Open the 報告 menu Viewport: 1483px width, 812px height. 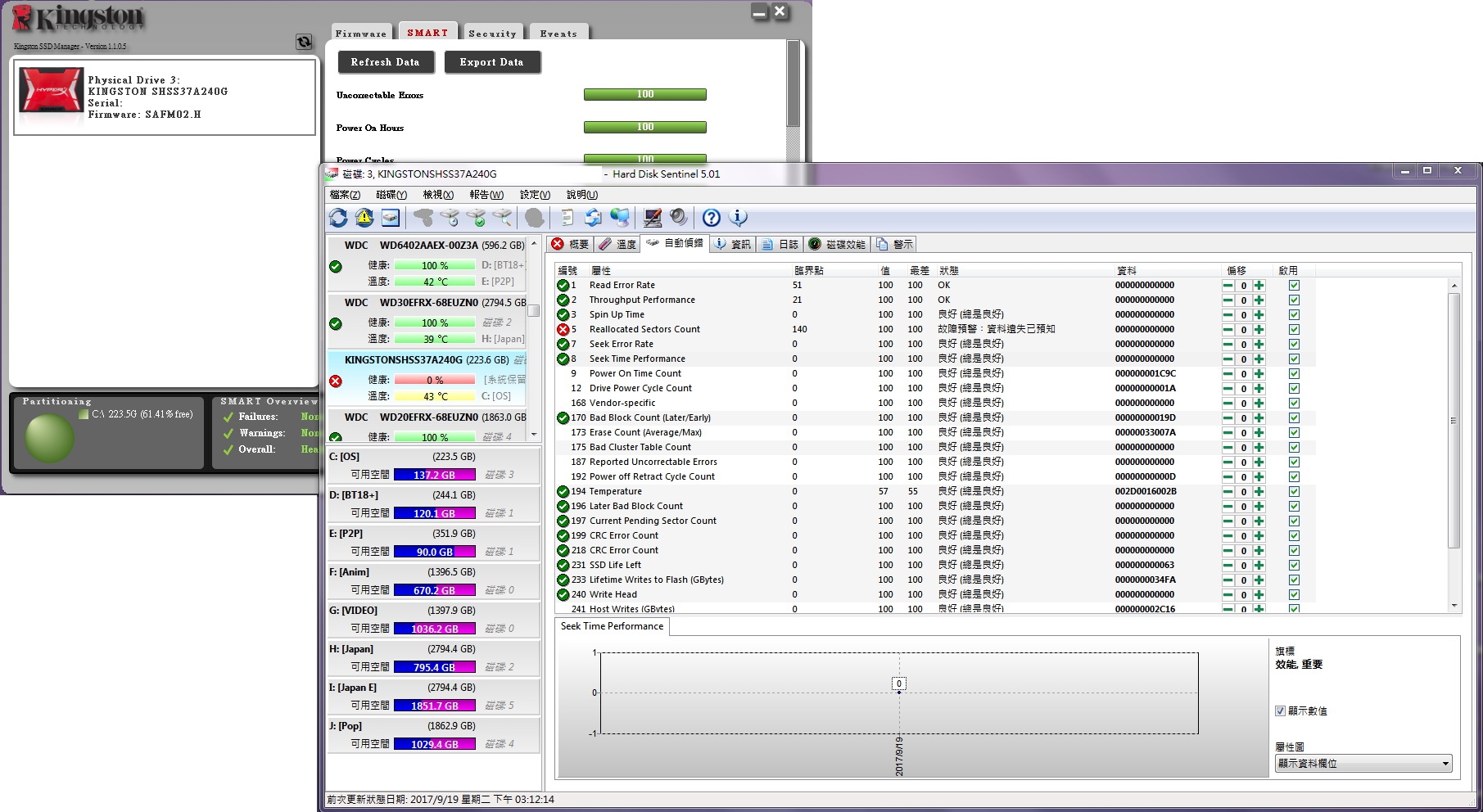486,195
